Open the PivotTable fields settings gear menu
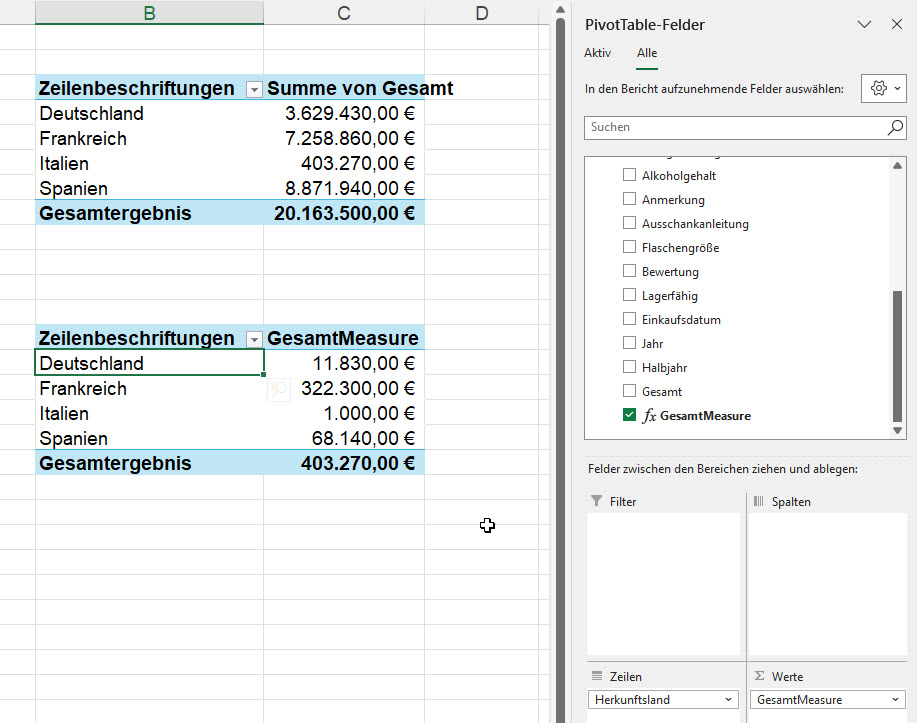 tap(884, 89)
